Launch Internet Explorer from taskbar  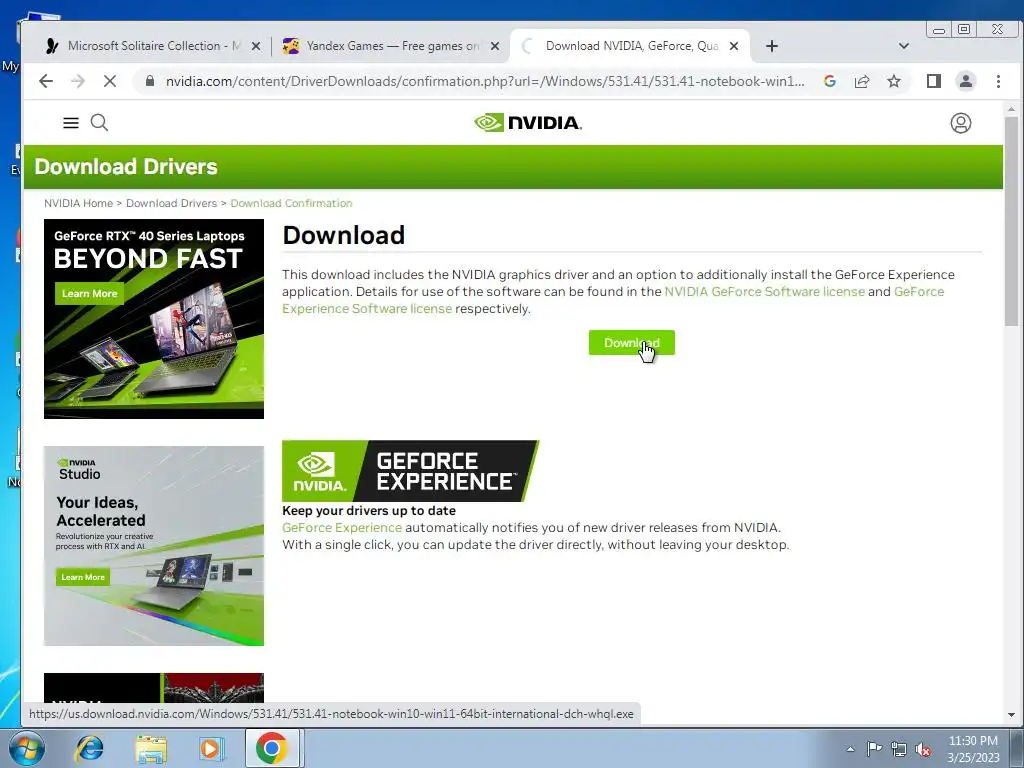click(x=89, y=748)
